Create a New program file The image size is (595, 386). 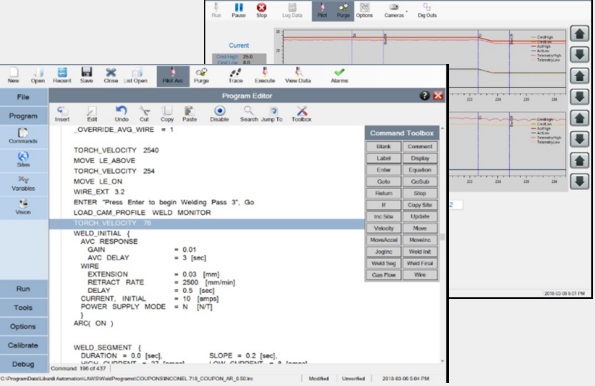pos(13,75)
